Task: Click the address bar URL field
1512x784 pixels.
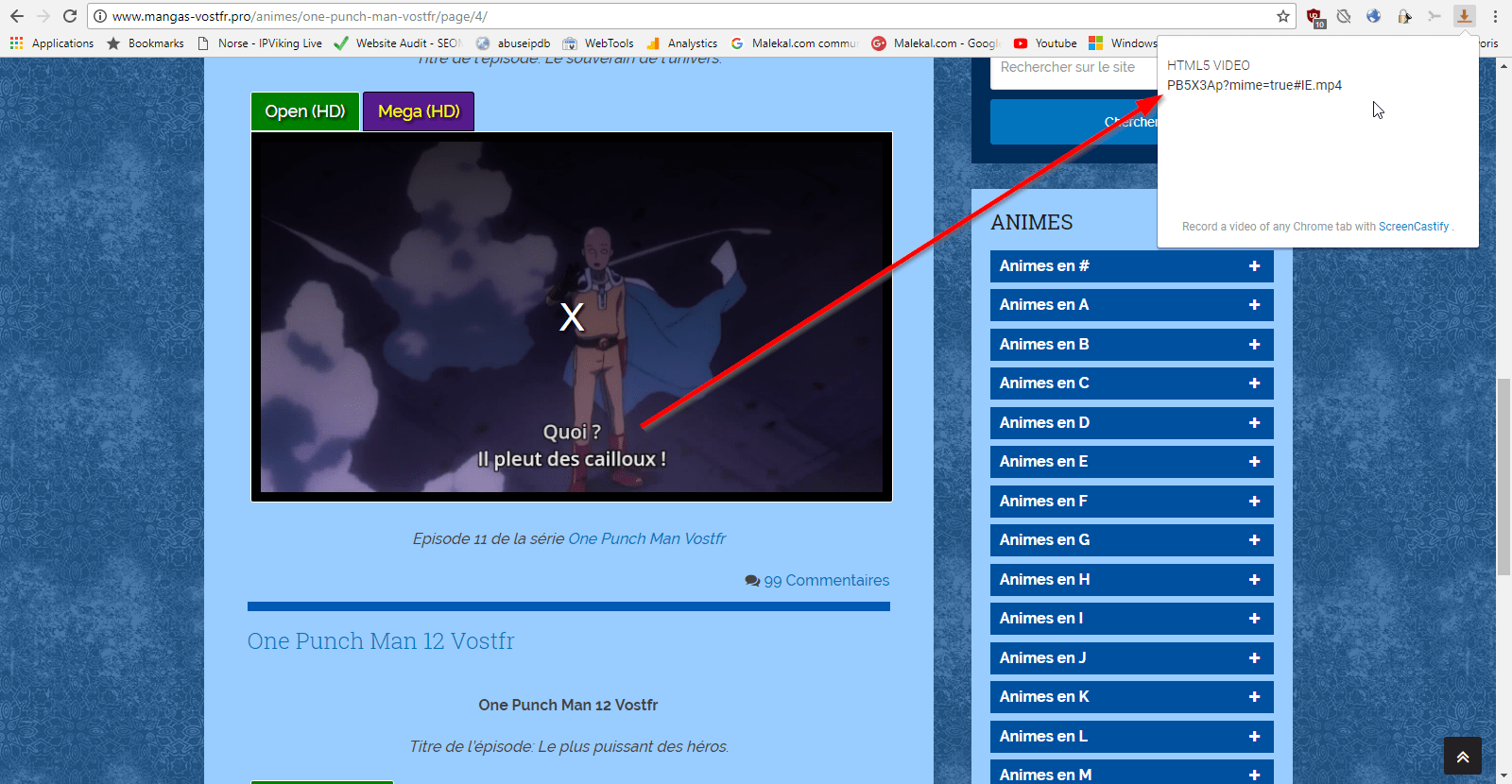Action: (x=690, y=16)
